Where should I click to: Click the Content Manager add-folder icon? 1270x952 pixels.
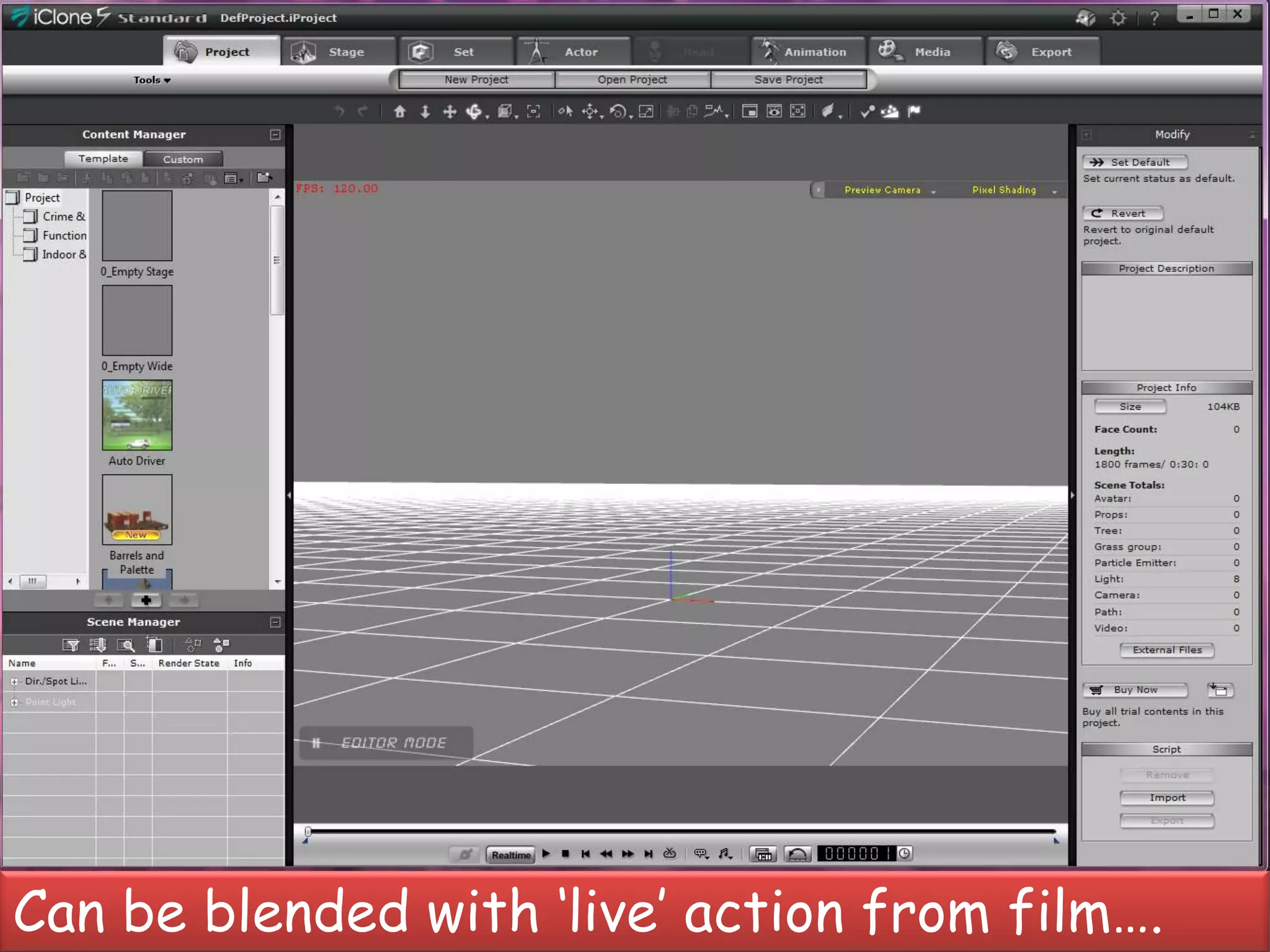click(265, 178)
